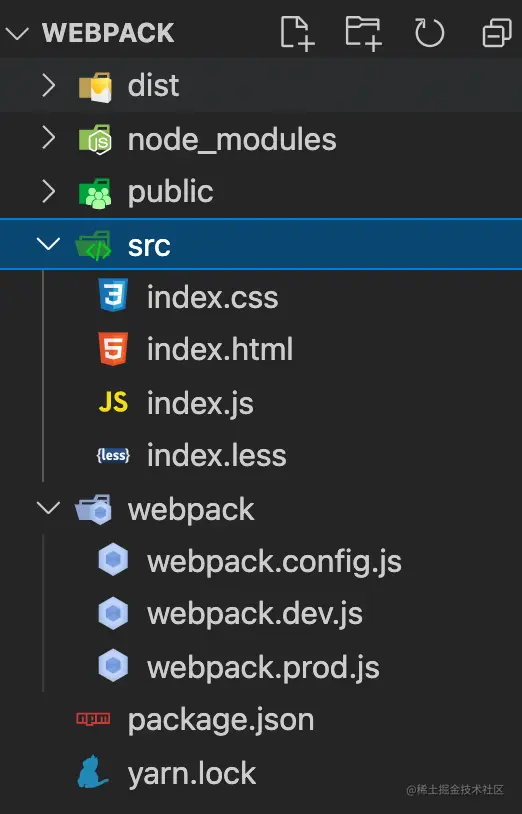Click the yarn cat icon beside yarn.lock

click(92, 772)
